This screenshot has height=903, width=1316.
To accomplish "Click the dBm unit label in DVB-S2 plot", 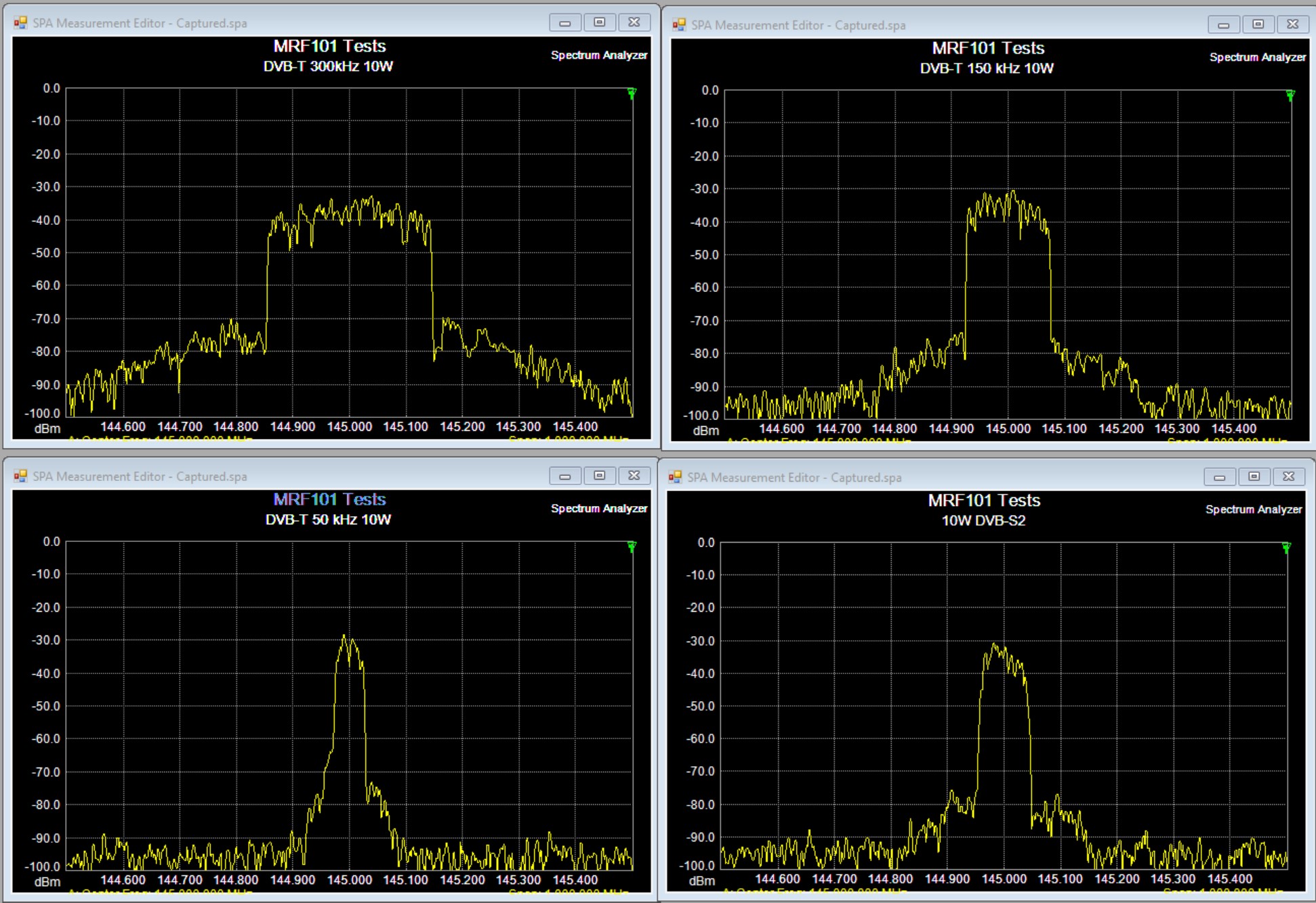I will 702,881.
